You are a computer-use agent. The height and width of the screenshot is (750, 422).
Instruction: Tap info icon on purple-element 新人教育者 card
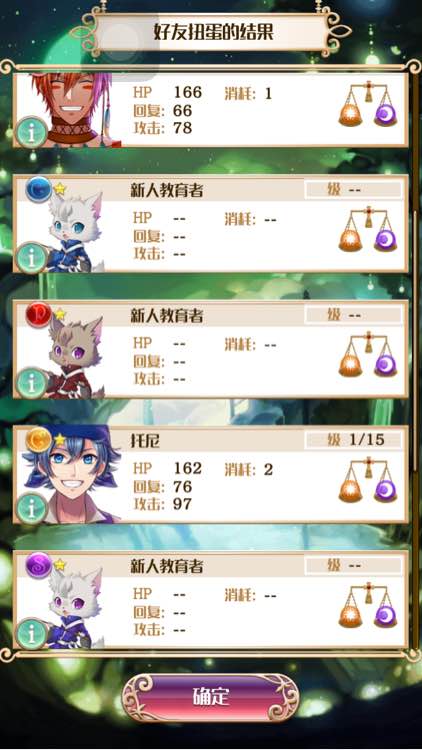coord(31,633)
